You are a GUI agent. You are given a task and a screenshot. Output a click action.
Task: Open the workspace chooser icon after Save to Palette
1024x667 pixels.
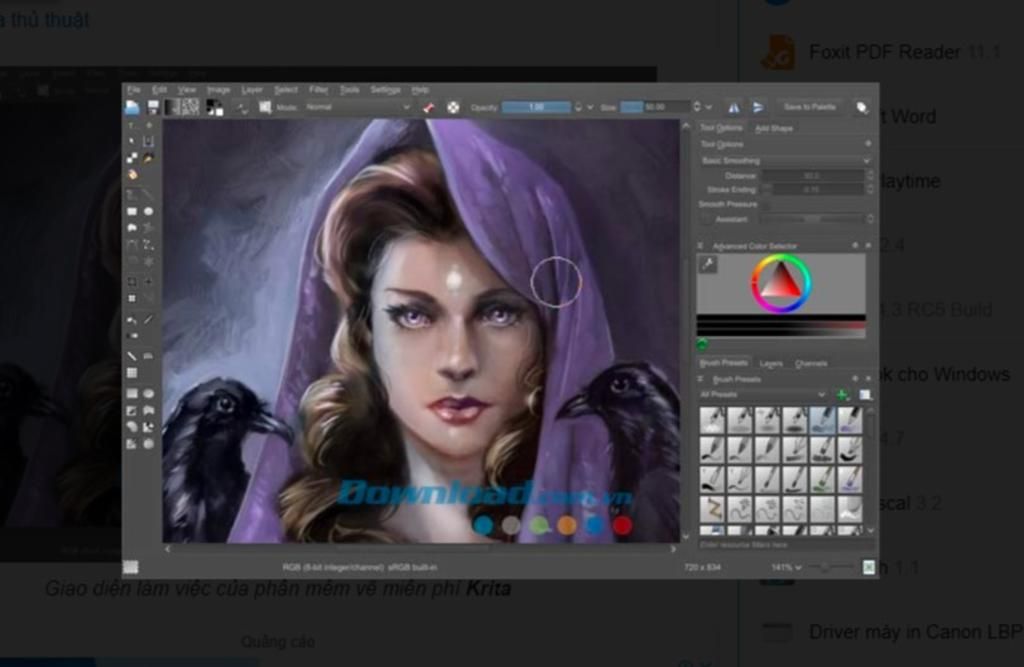coord(862,108)
